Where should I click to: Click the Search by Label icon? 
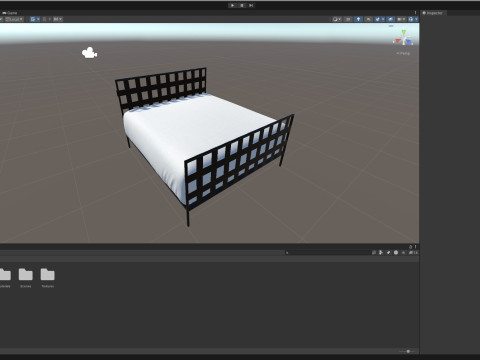click(x=388, y=253)
